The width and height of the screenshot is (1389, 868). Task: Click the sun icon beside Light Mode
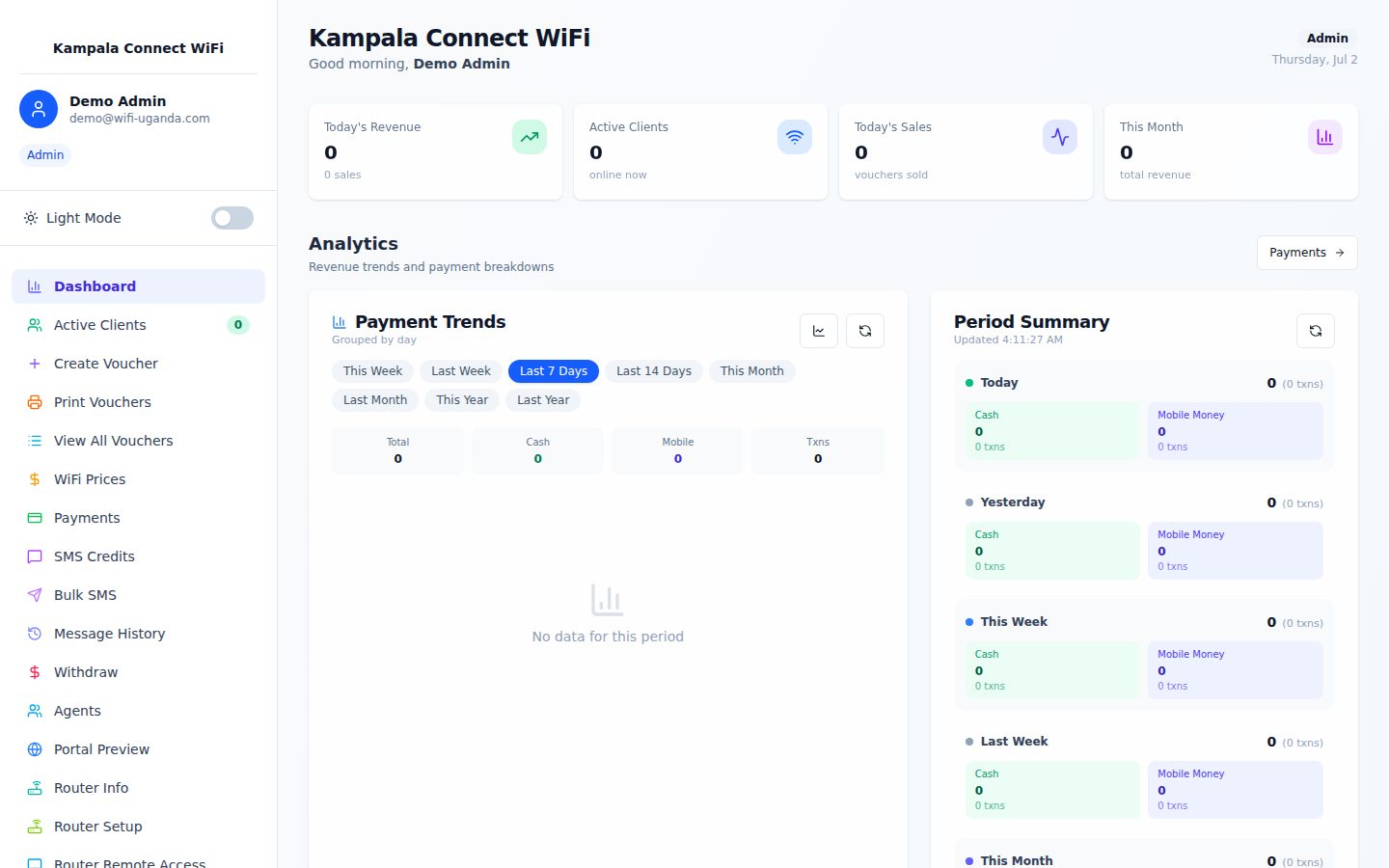(31, 218)
